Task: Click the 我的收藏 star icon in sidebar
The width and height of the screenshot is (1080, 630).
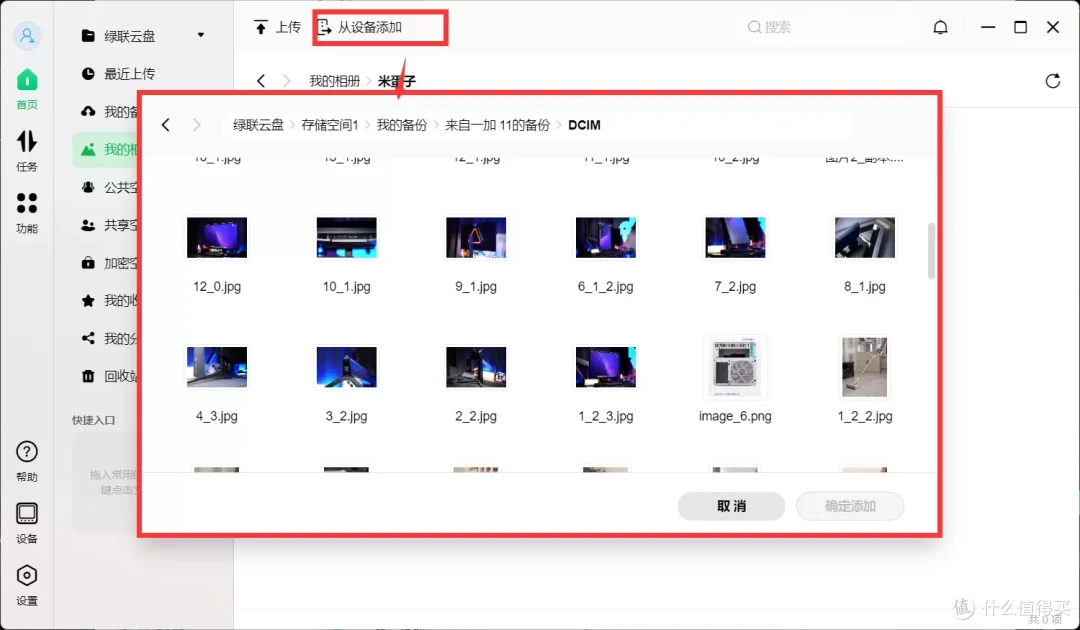Action: 88,300
